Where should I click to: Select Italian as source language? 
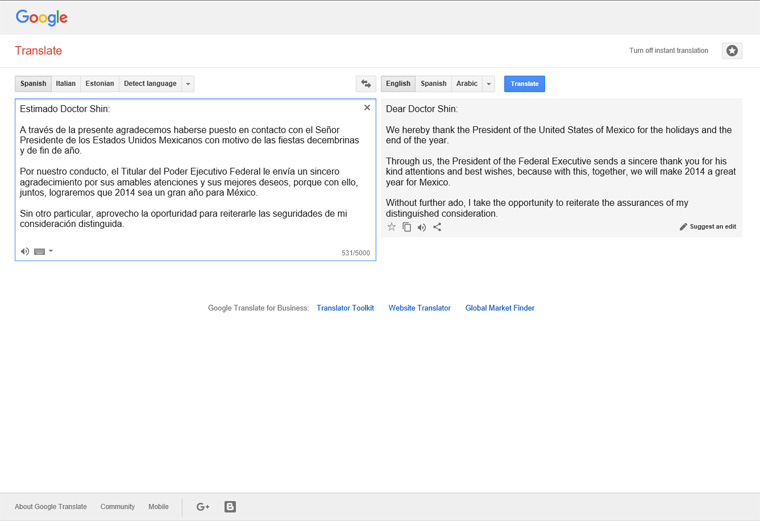pos(65,83)
